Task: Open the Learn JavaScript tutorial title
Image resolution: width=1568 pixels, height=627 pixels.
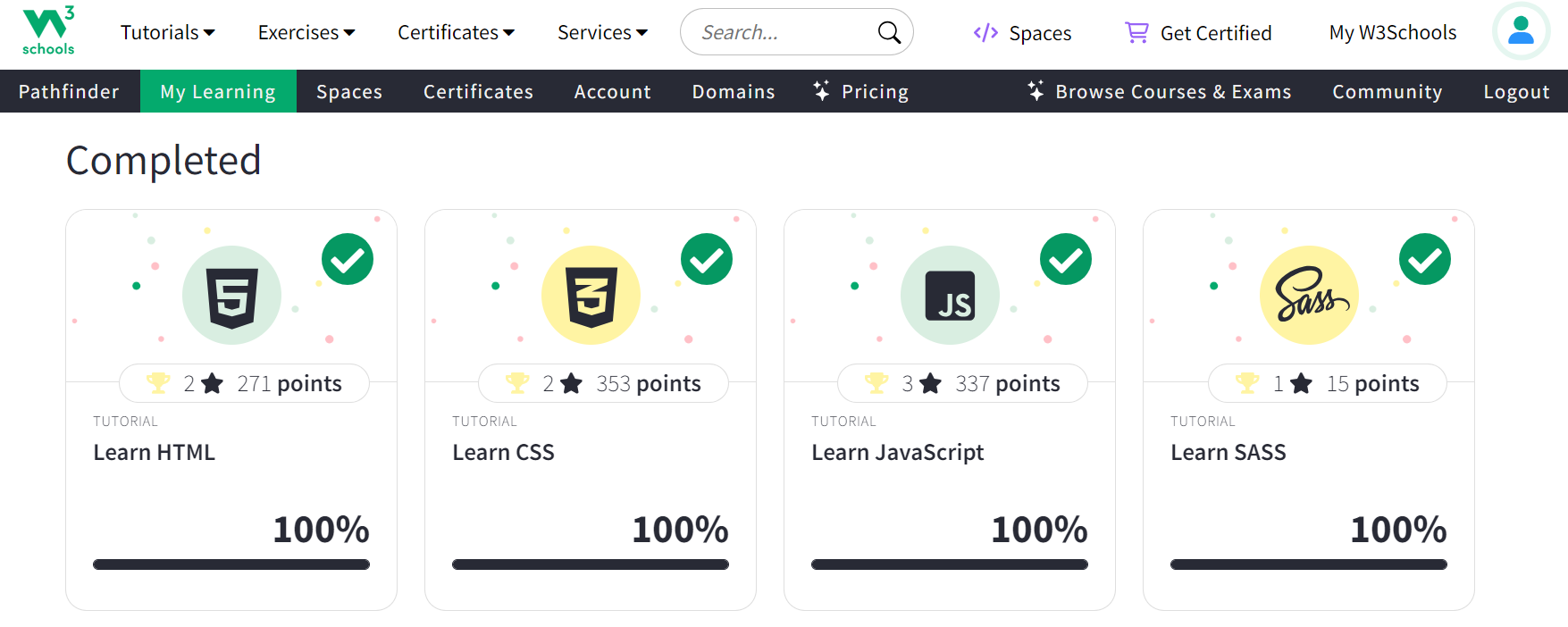Action: click(x=897, y=453)
